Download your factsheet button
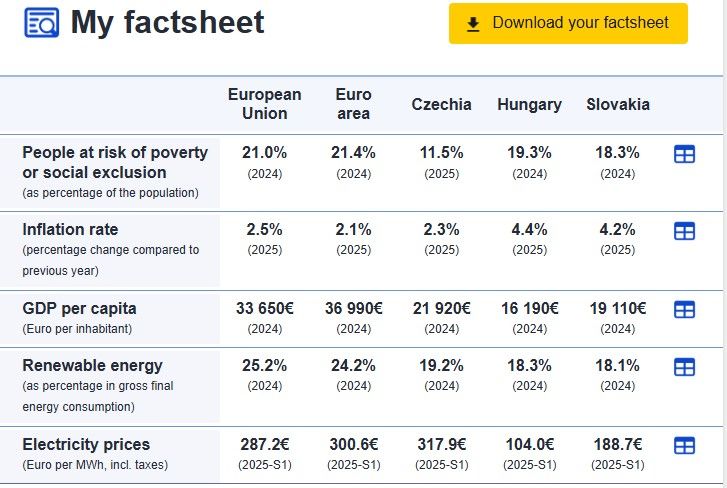Image resolution: width=727 pixels, height=488 pixels. 568,23
